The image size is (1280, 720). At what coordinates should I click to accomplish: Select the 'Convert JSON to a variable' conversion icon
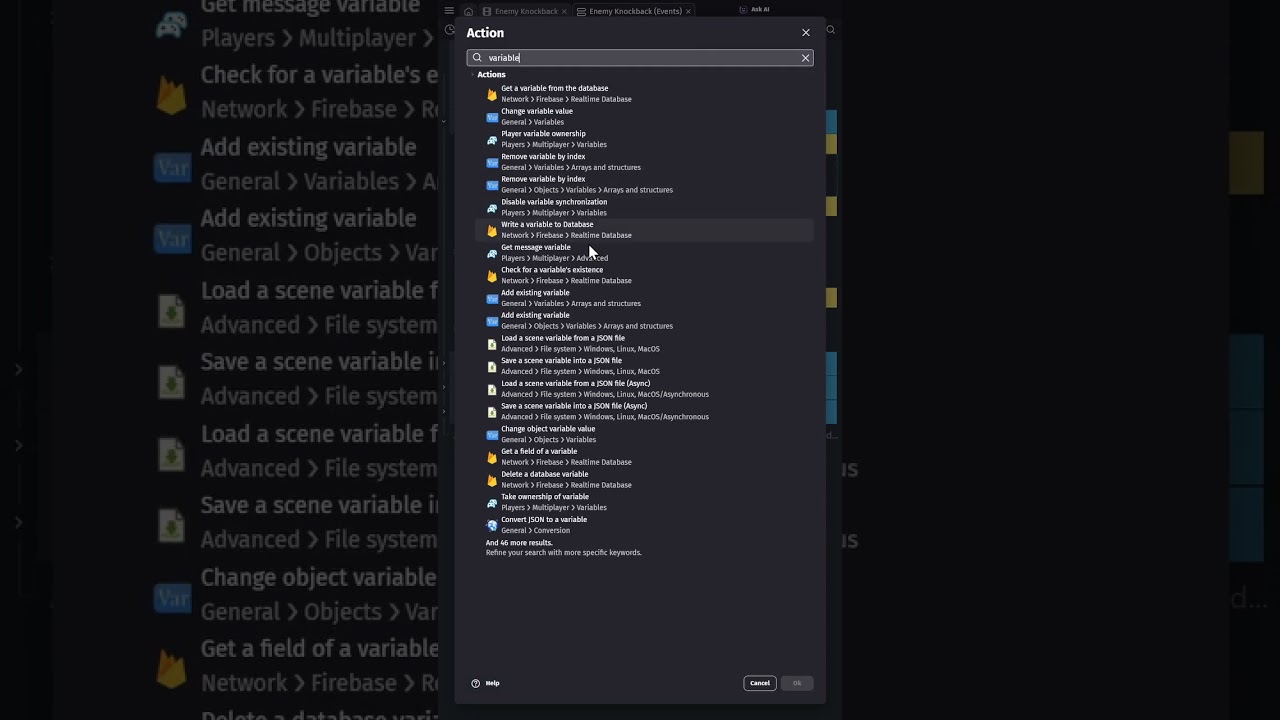pyautogui.click(x=492, y=525)
